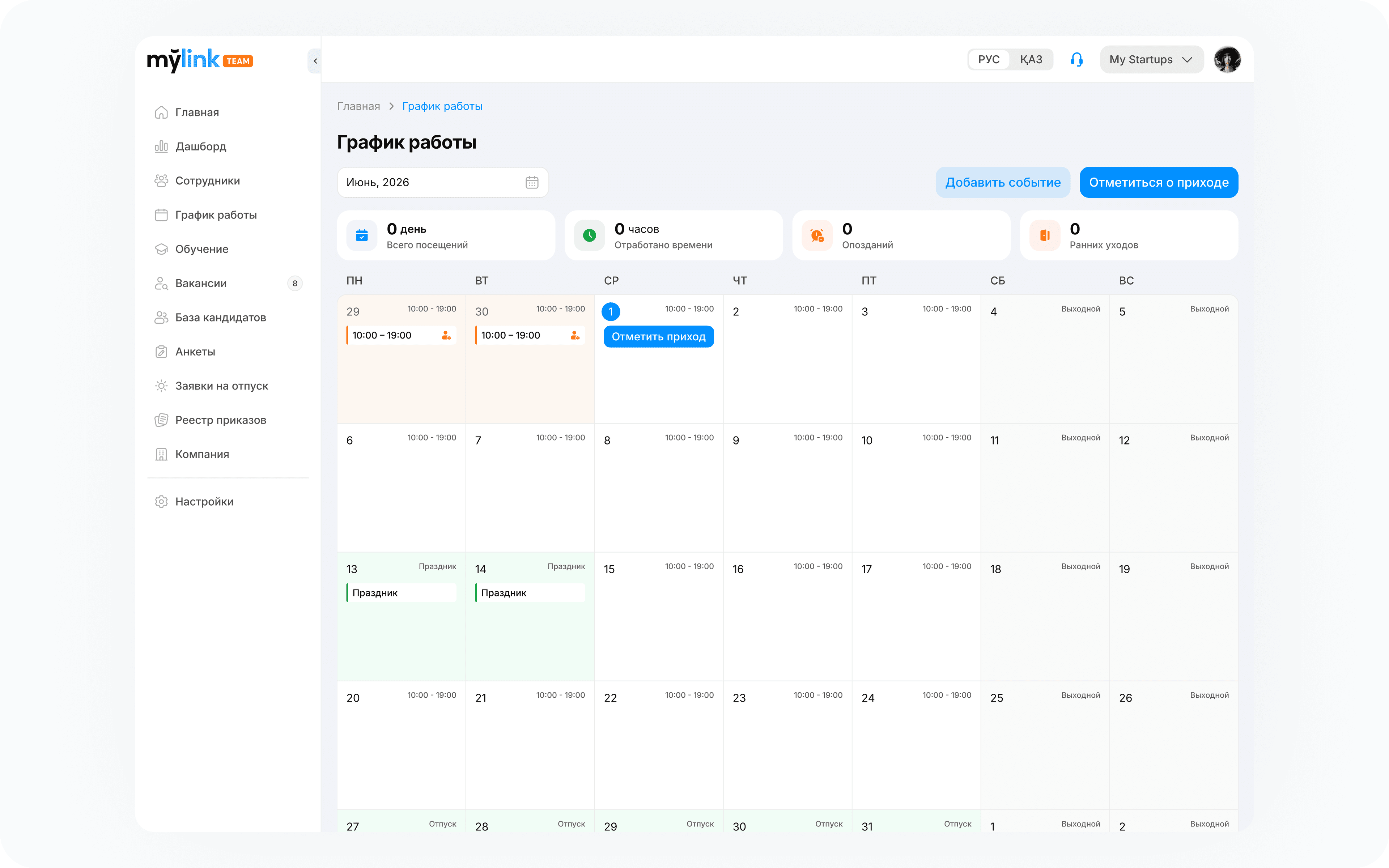Select calendar day 12 Выходной
The width and height of the screenshot is (1389, 868).
coord(1174,488)
